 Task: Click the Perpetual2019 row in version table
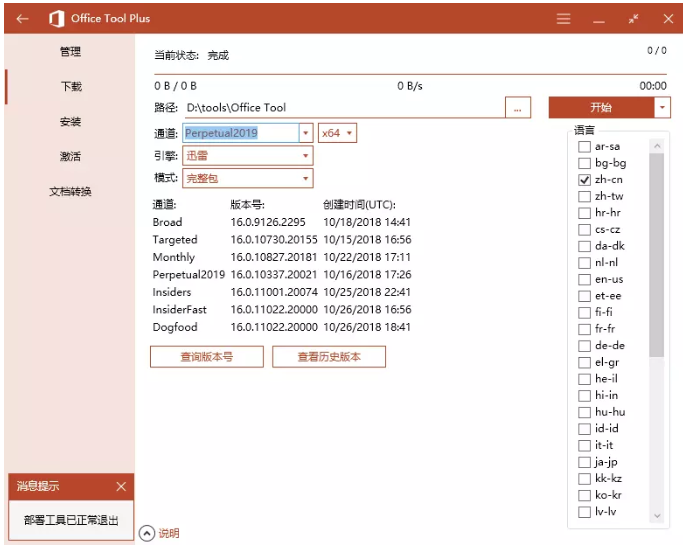point(282,274)
